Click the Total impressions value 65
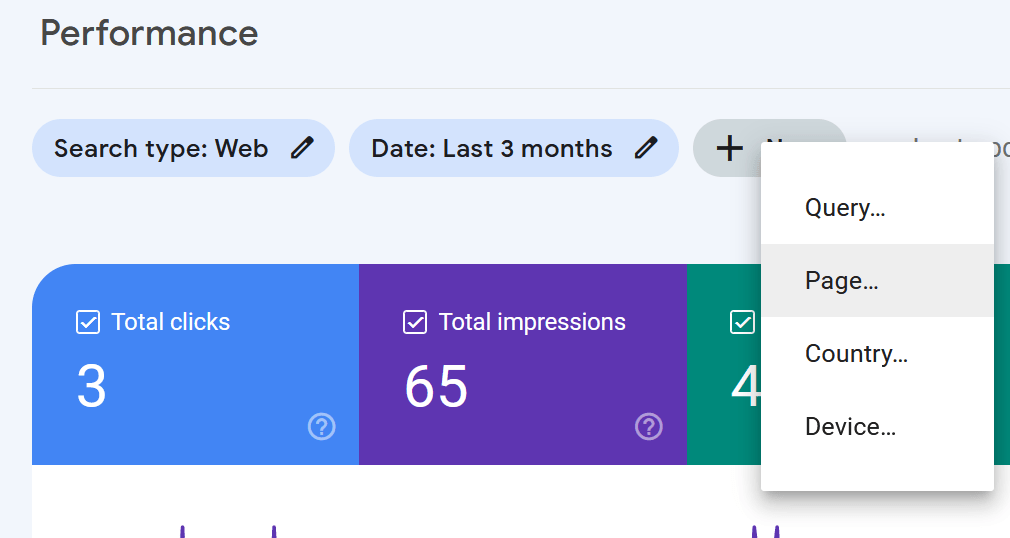Screen dimensions: 1010x538 tap(436, 387)
